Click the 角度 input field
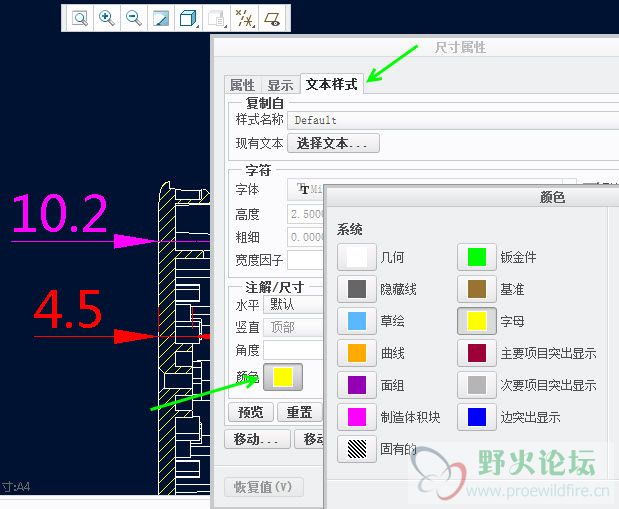The width and height of the screenshot is (619, 509). pos(294,350)
